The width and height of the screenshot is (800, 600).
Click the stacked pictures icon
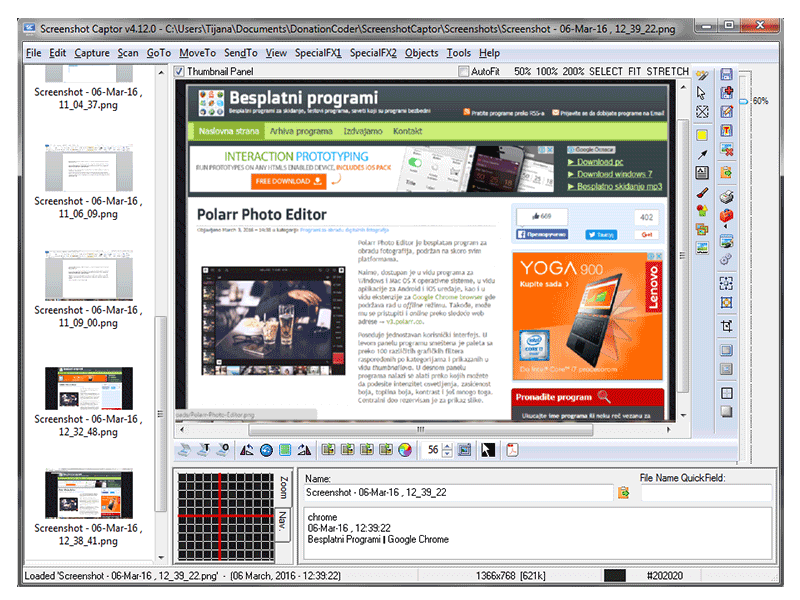coord(702,230)
